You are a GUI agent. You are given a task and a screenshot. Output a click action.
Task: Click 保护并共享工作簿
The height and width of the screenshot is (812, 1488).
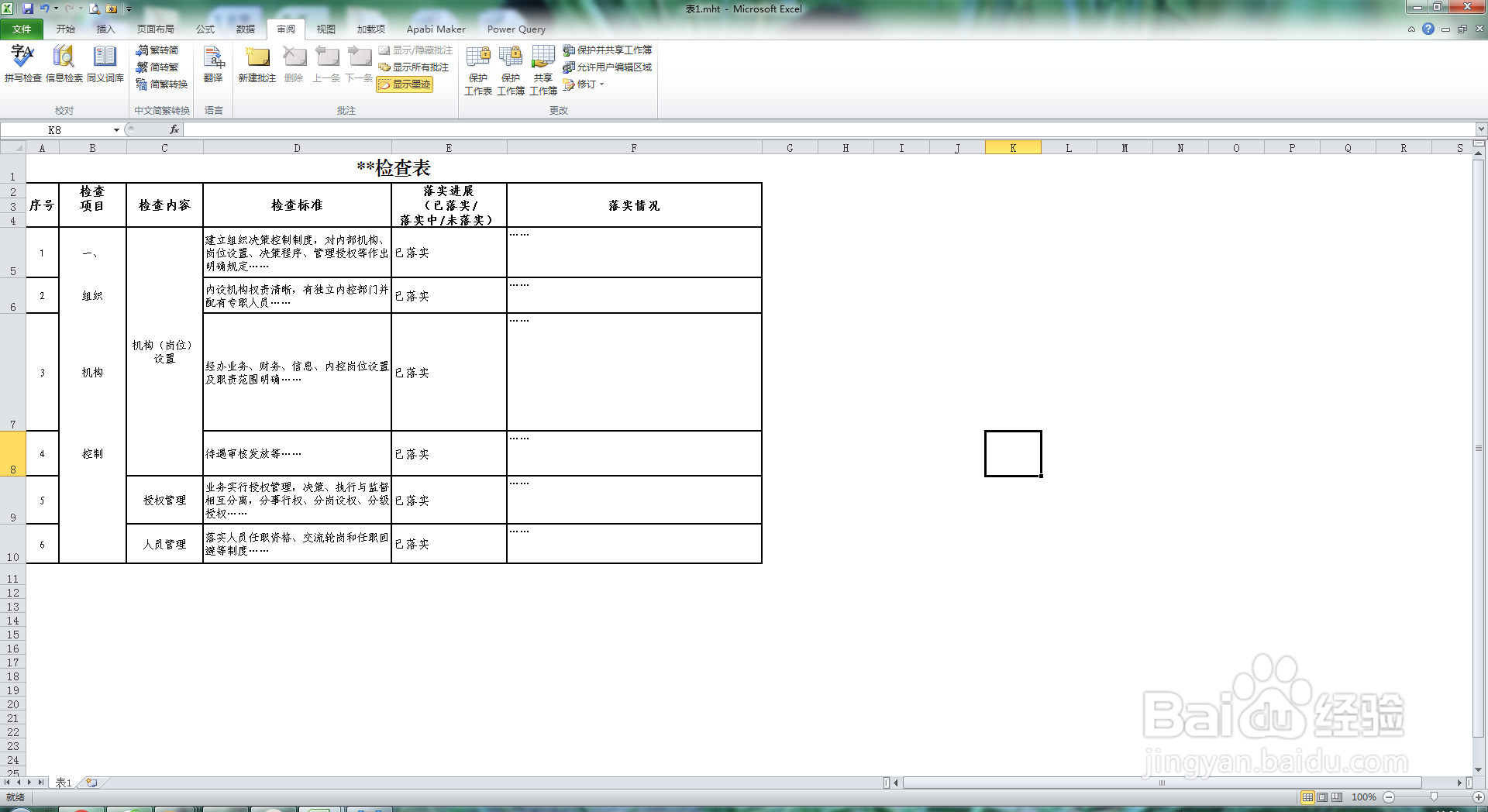click(x=608, y=50)
